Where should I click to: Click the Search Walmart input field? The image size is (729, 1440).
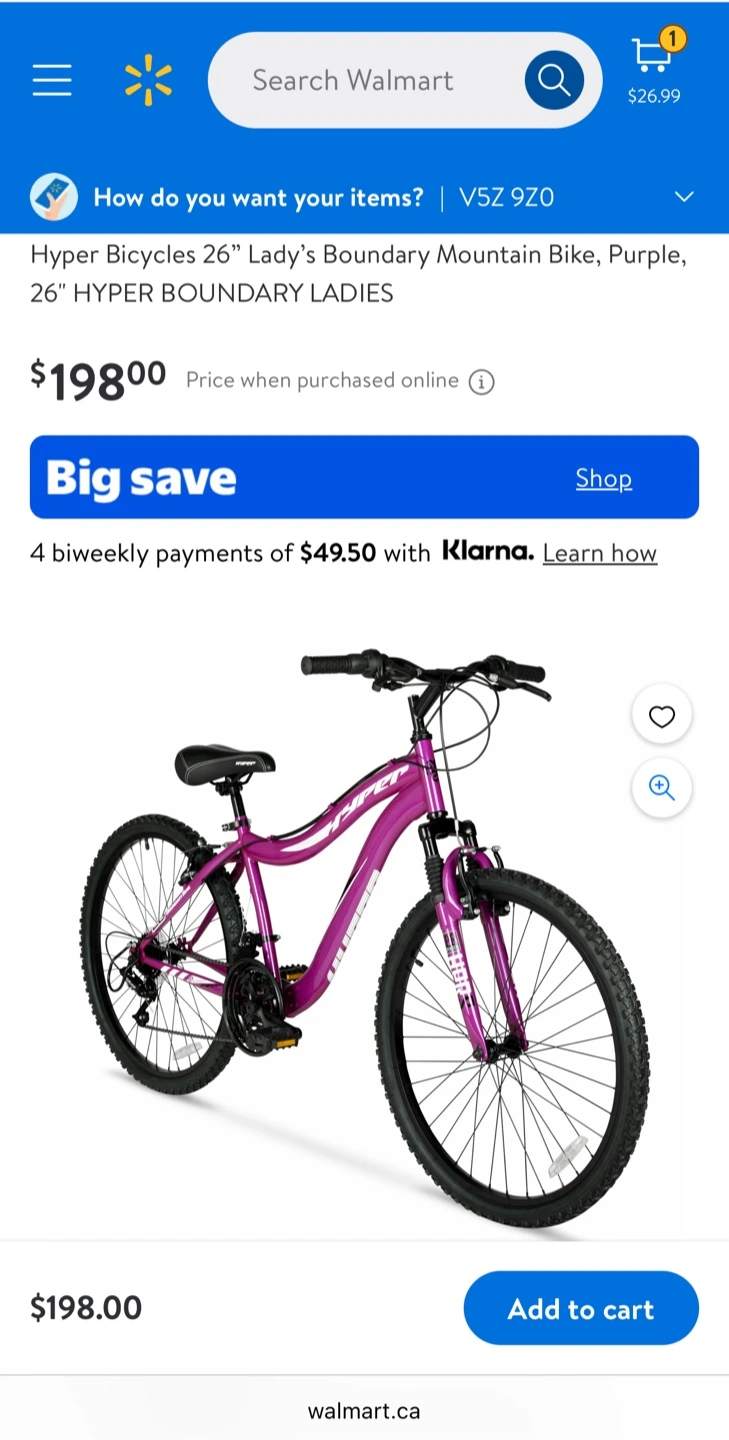[366, 80]
